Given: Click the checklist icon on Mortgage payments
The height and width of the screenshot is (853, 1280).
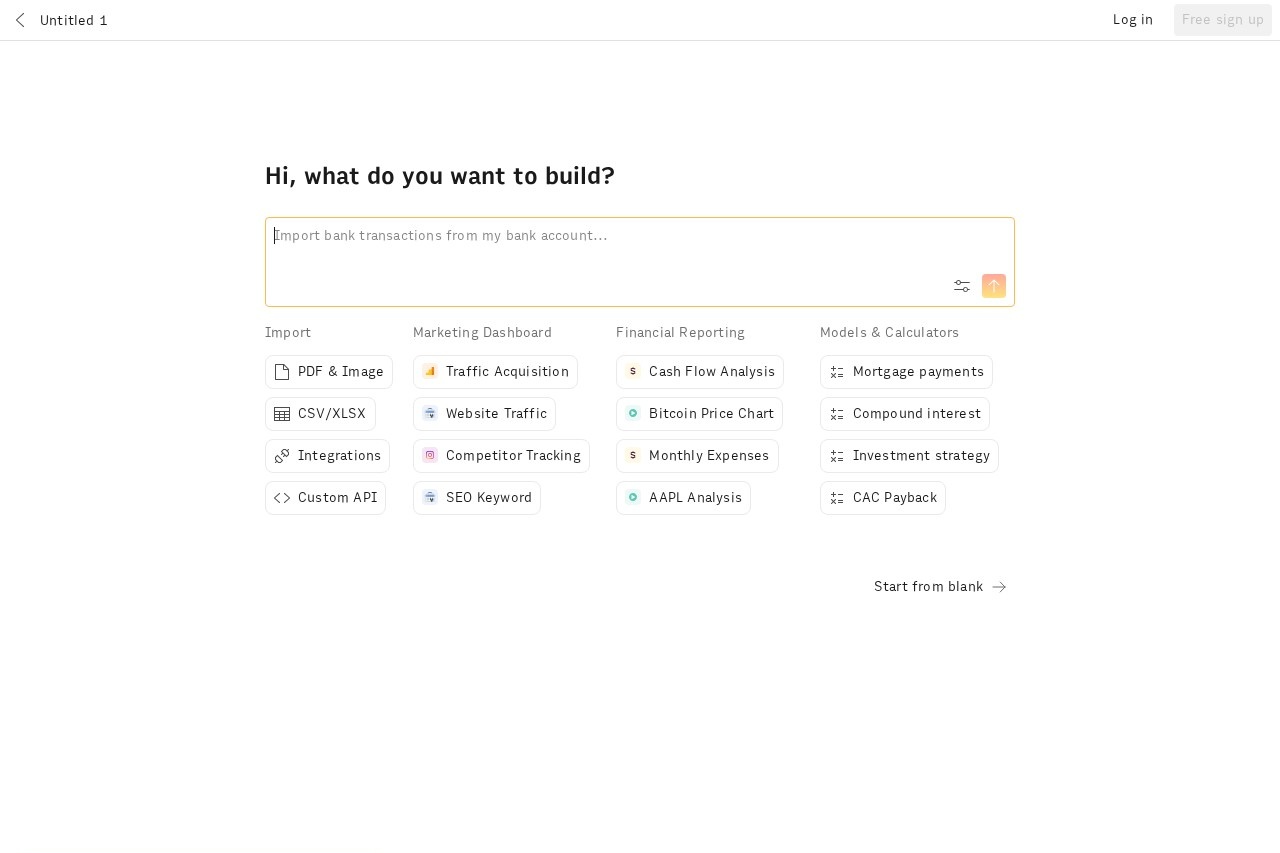Looking at the screenshot, I should pos(837,371).
